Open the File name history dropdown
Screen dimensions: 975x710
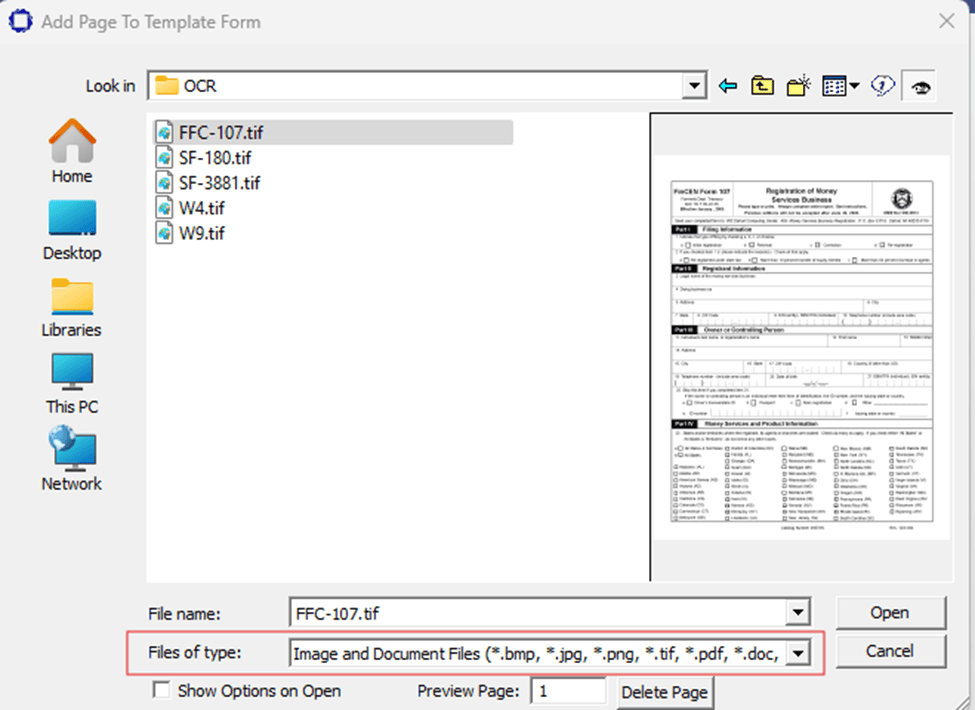(797, 612)
